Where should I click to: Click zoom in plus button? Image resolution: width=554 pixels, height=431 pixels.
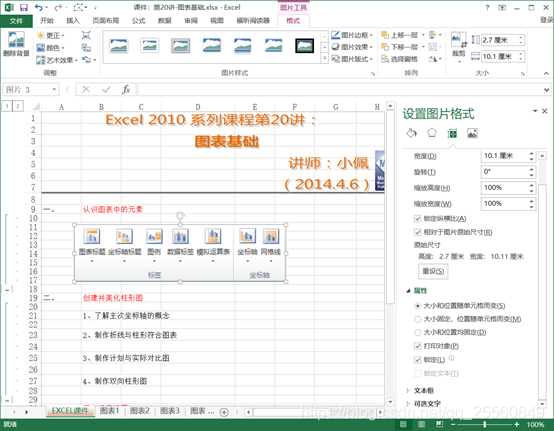pyautogui.click(x=517, y=424)
